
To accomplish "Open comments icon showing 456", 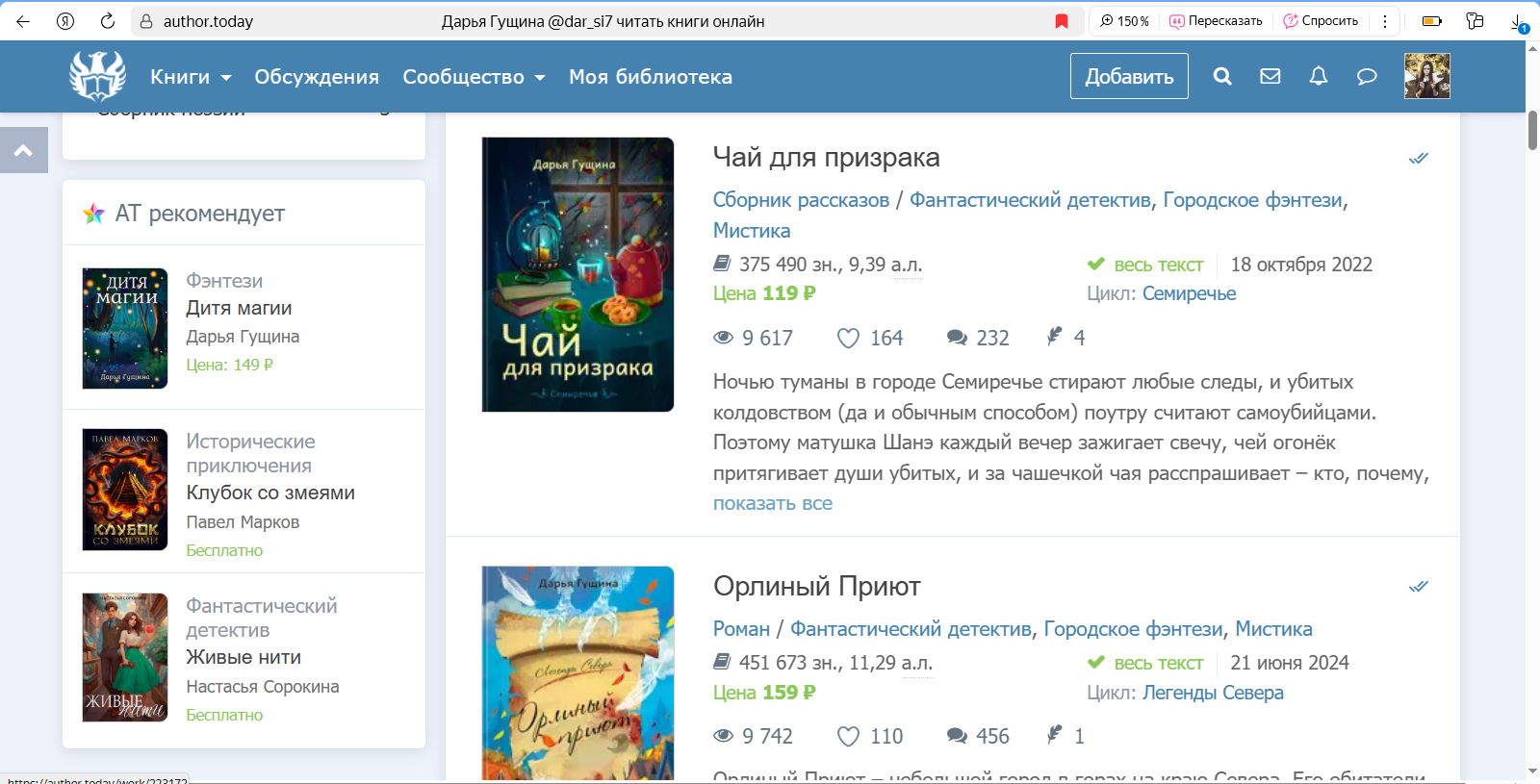I will pos(957,736).
